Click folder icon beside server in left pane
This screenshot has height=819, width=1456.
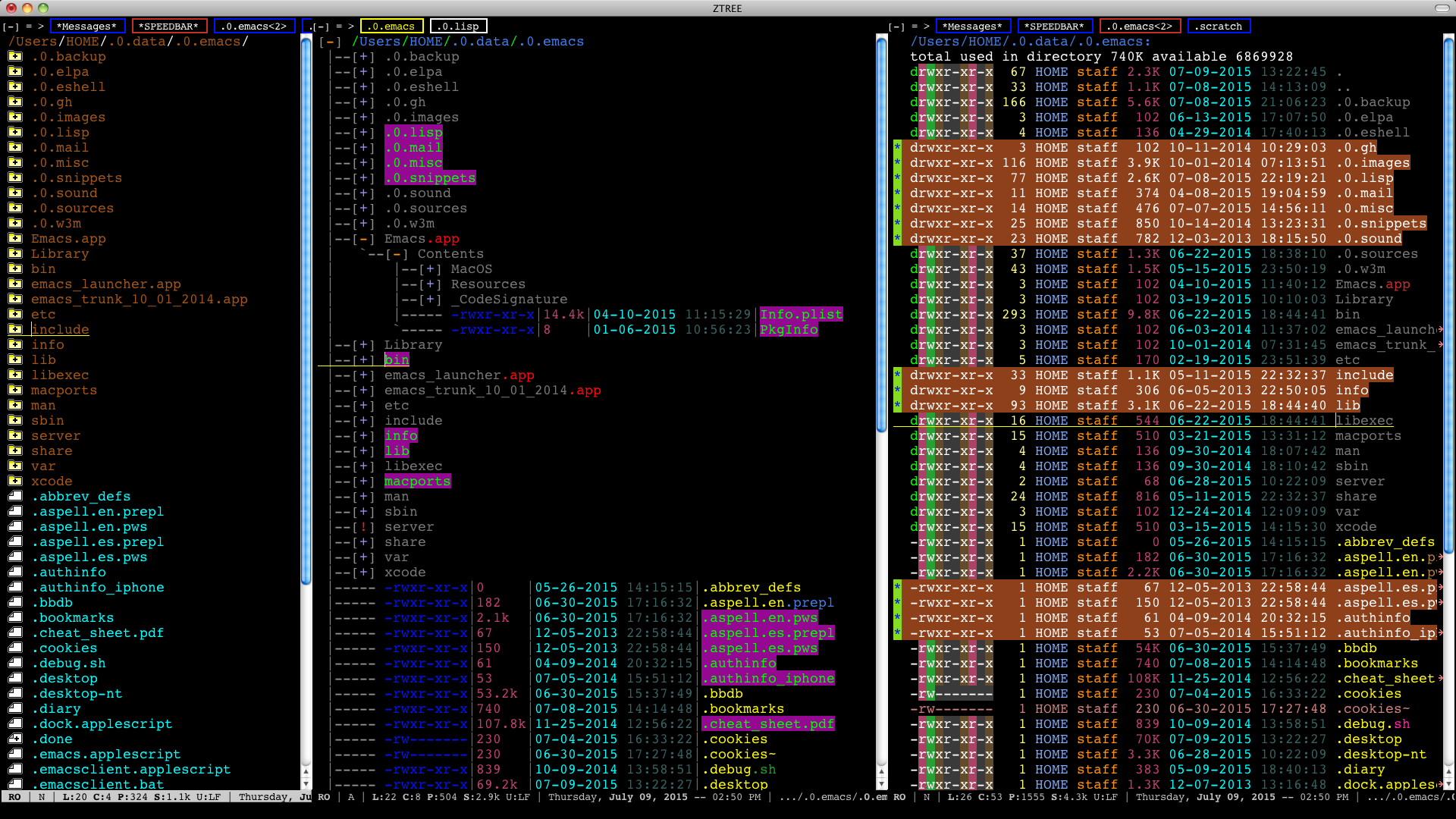tap(15, 435)
